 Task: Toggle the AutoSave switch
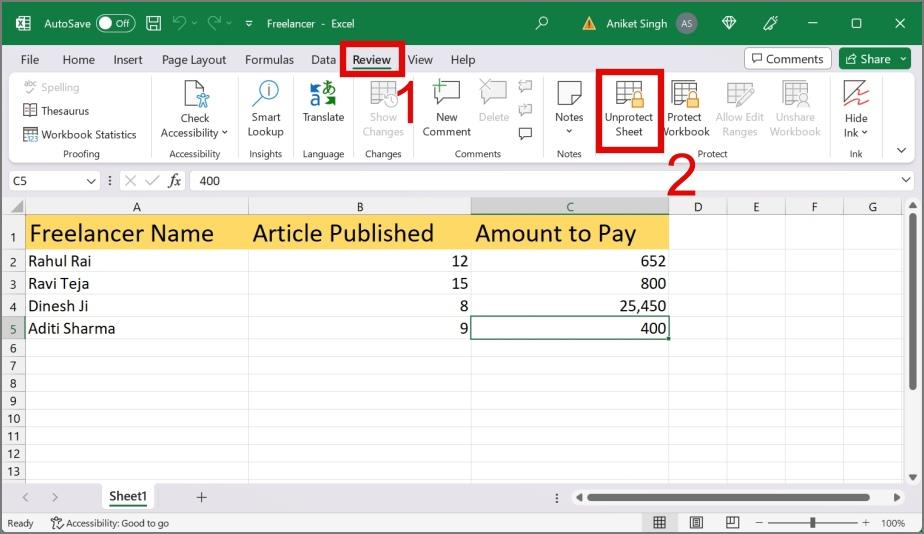point(116,24)
